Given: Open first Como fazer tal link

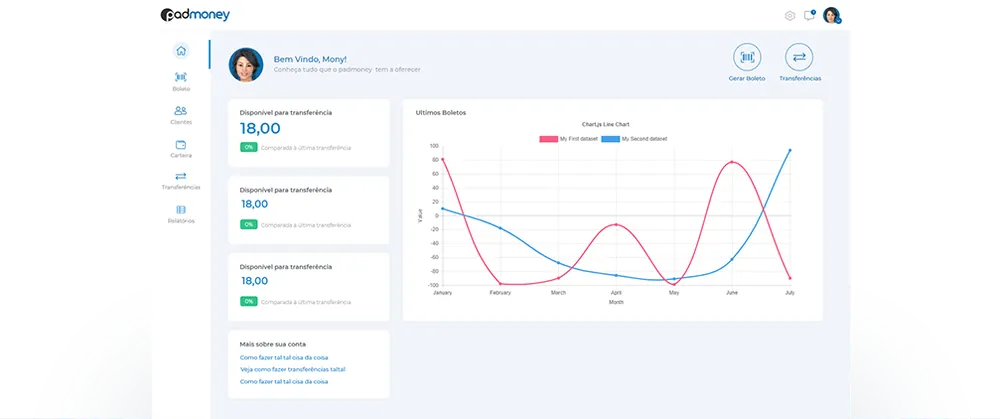Looking at the screenshot, I should point(284,358).
